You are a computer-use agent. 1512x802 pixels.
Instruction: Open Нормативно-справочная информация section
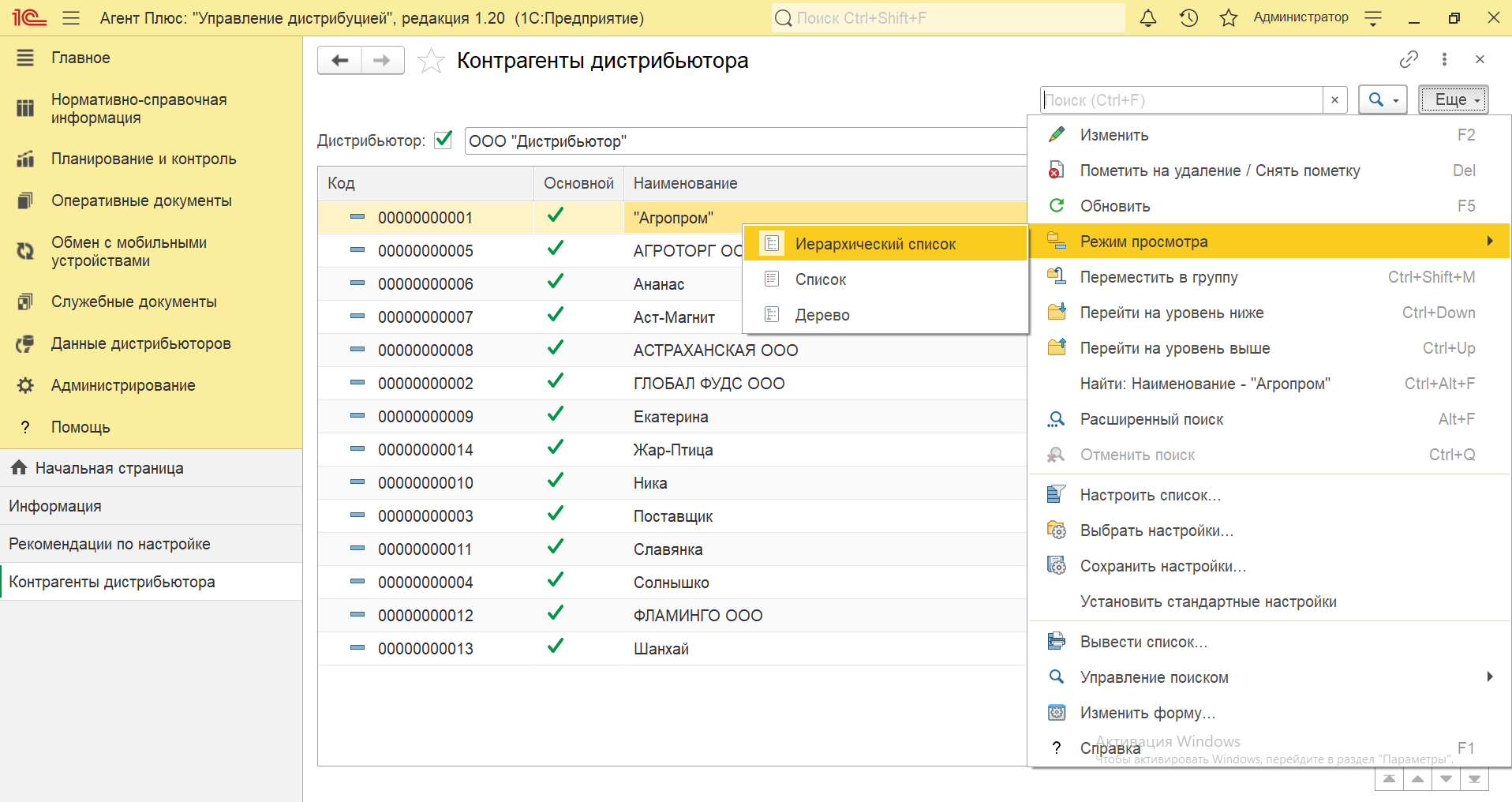click(x=151, y=109)
